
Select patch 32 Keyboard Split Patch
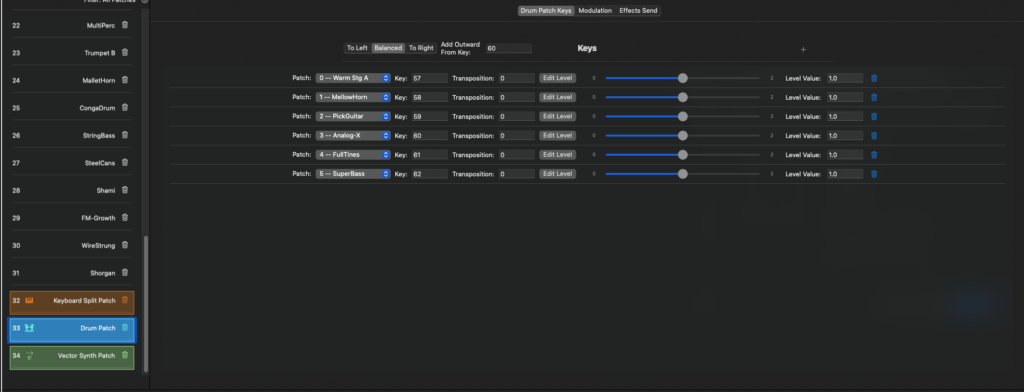tap(72, 303)
